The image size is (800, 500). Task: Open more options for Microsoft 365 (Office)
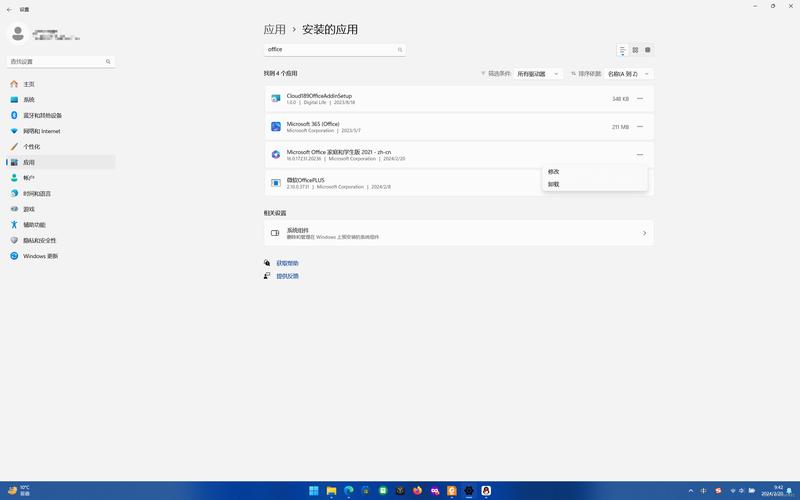[x=640, y=127]
